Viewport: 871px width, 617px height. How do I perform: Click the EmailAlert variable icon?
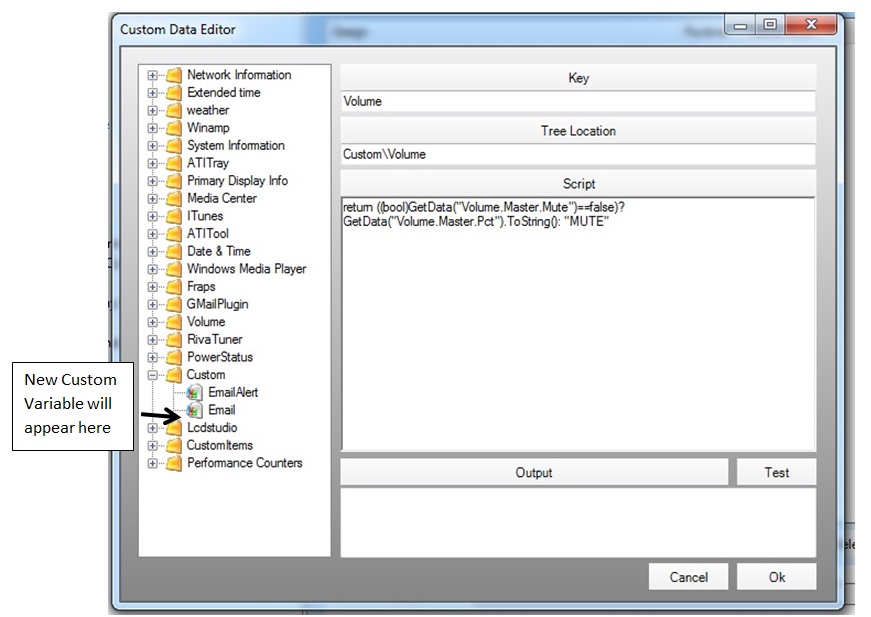(x=194, y=393)
